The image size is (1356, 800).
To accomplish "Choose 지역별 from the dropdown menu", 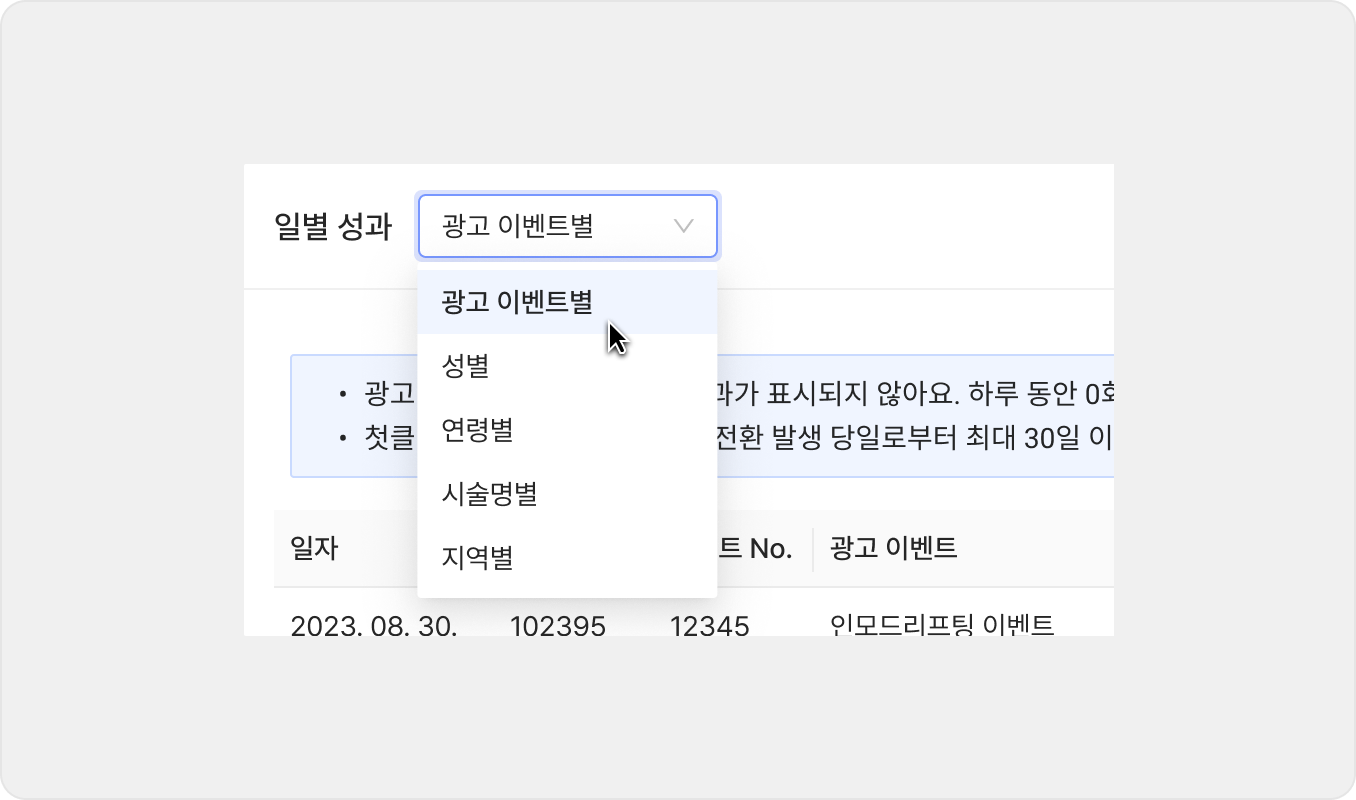I will click(477, 557).
